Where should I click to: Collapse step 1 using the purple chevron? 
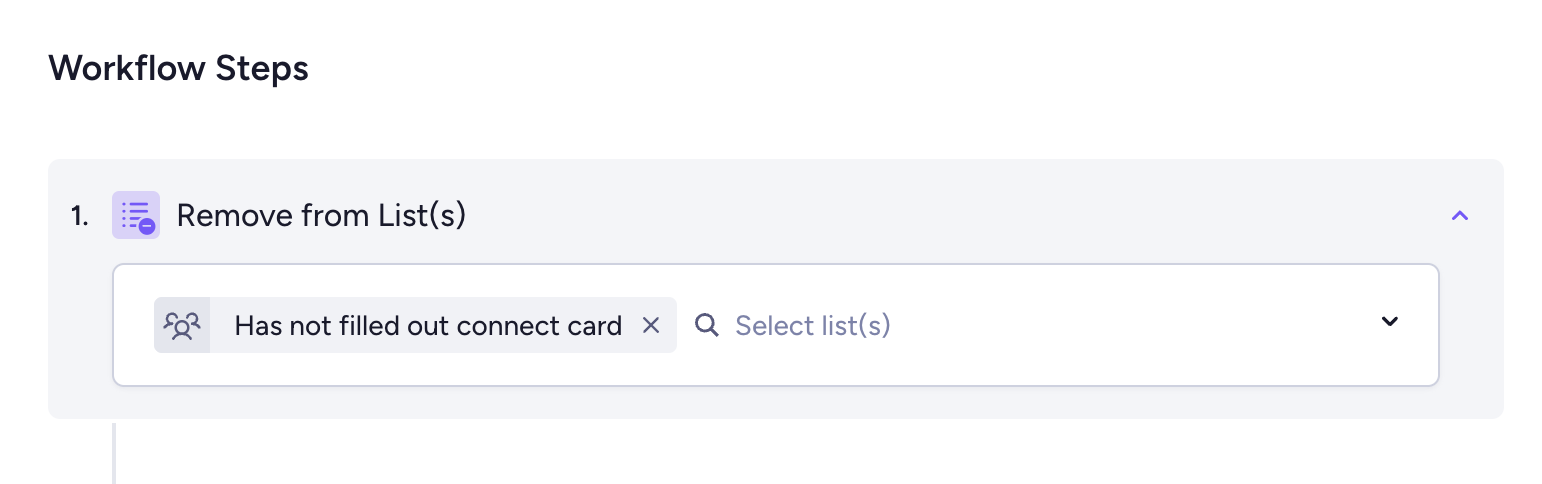click(x=1460, y=215)
